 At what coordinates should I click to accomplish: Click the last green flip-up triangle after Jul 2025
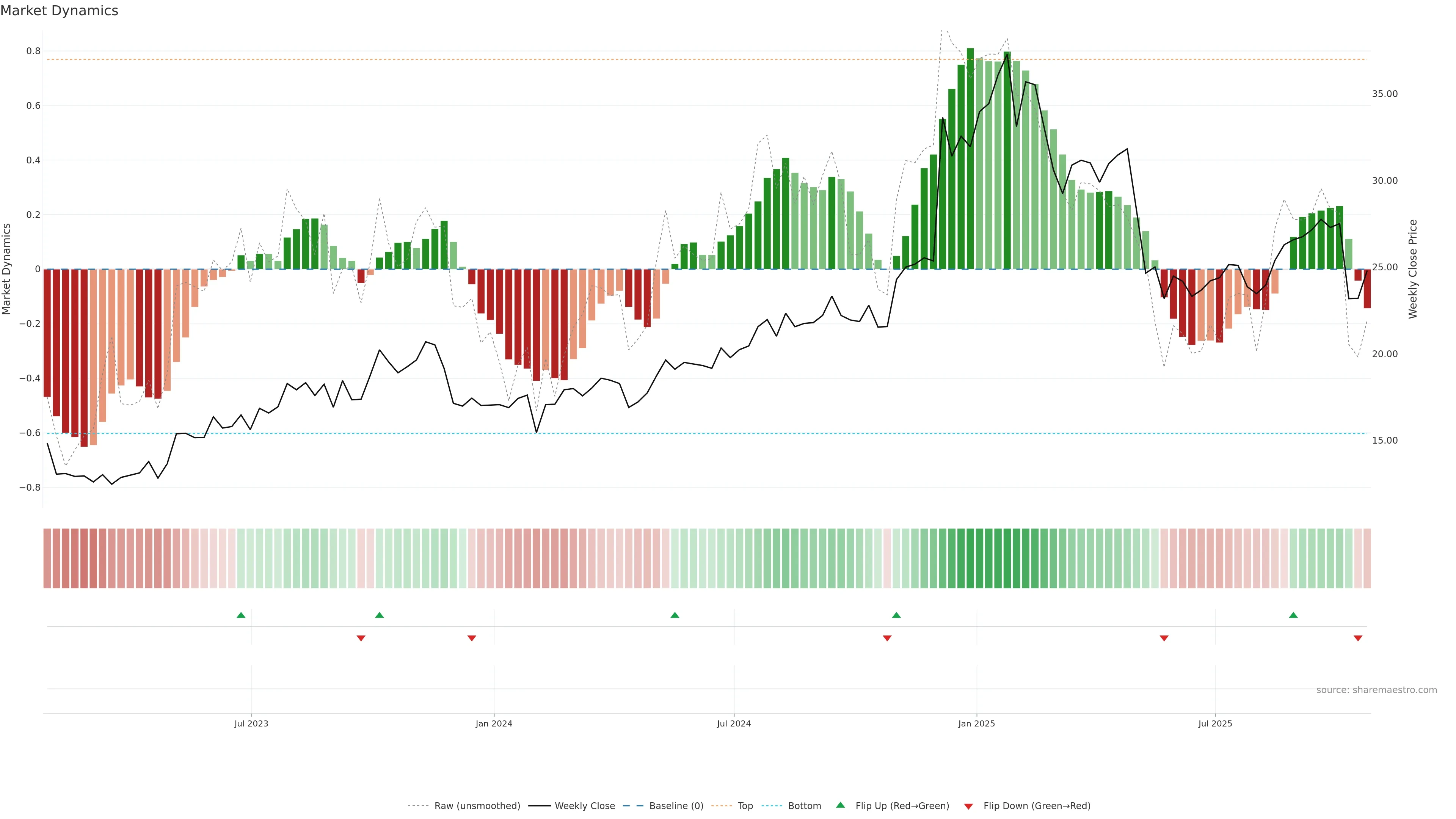(x=1293, y=615)
